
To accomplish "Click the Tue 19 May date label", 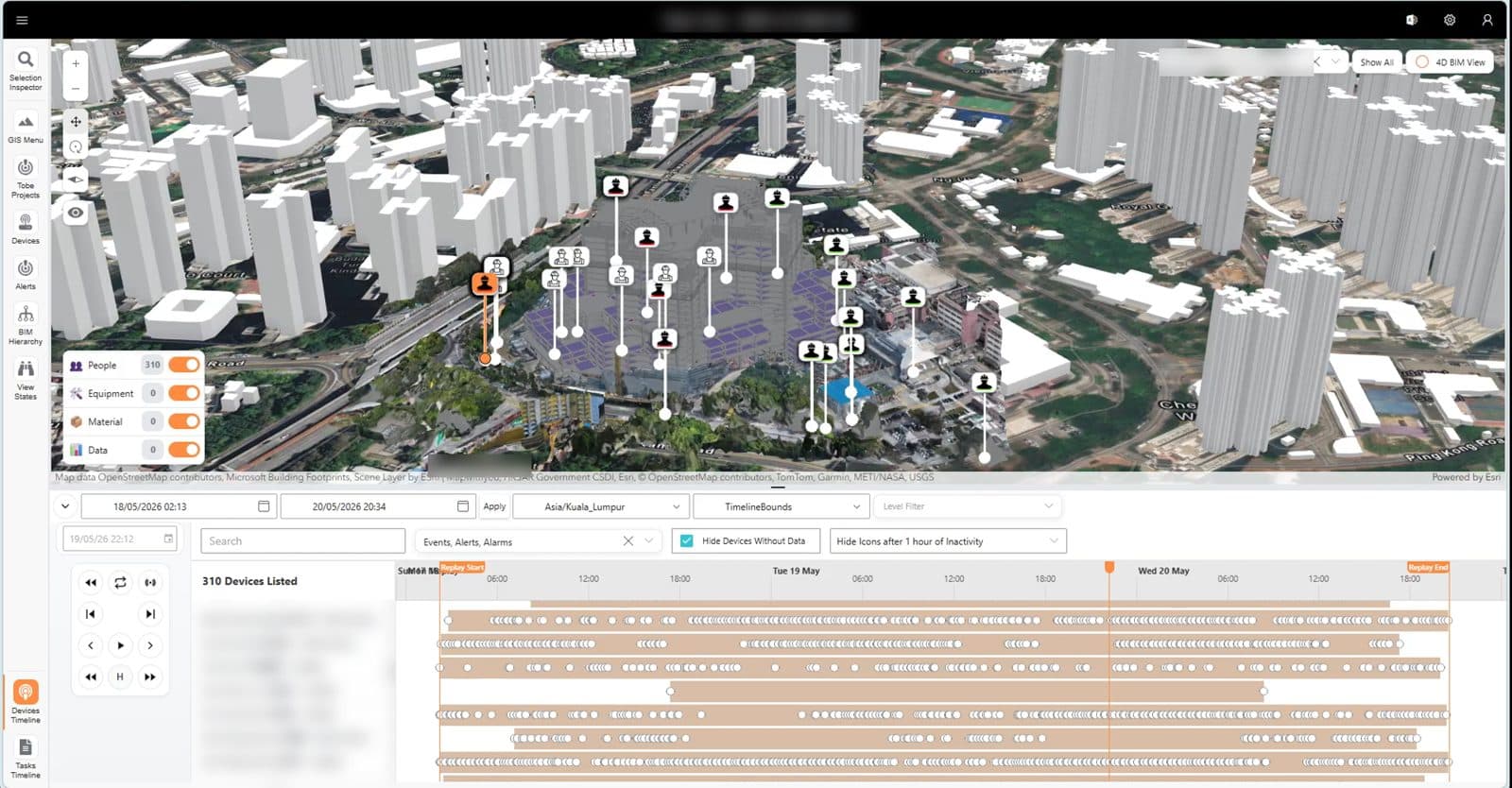I will point(796,571).
